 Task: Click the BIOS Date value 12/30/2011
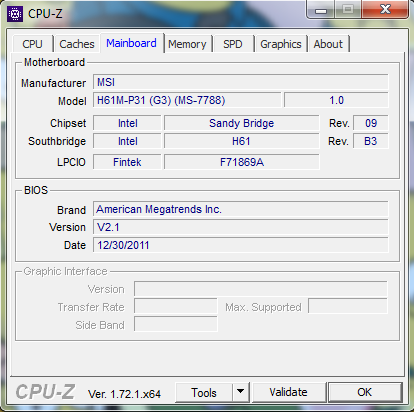[241, 245]
